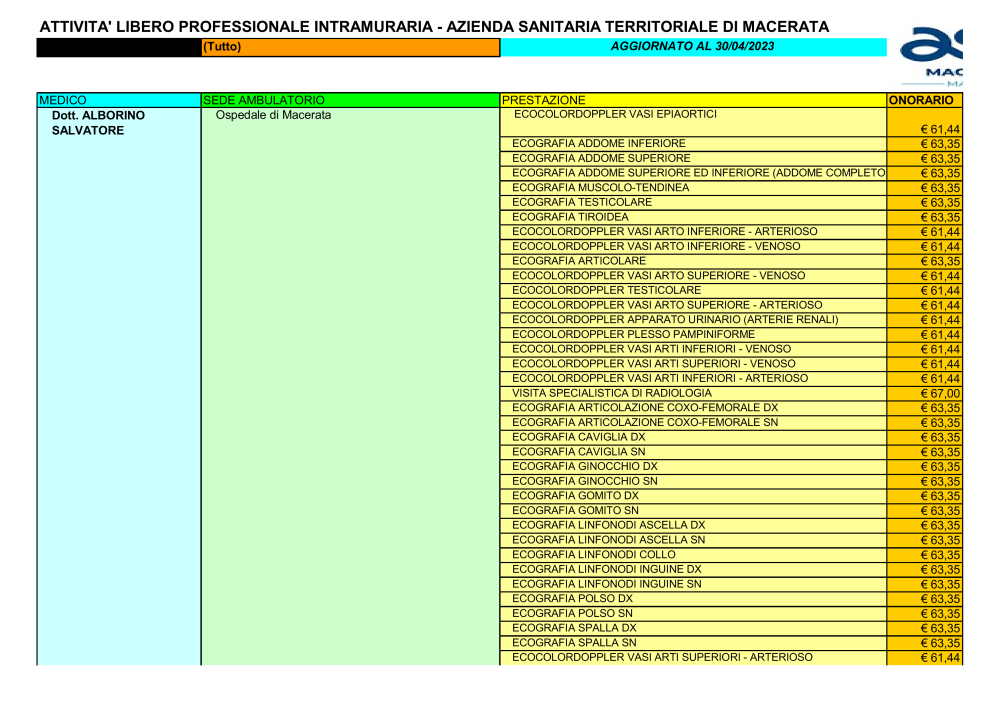1000x707 pixels.
Task: Click the Ospedale di Macerata cell
Action: pos(273,116)
